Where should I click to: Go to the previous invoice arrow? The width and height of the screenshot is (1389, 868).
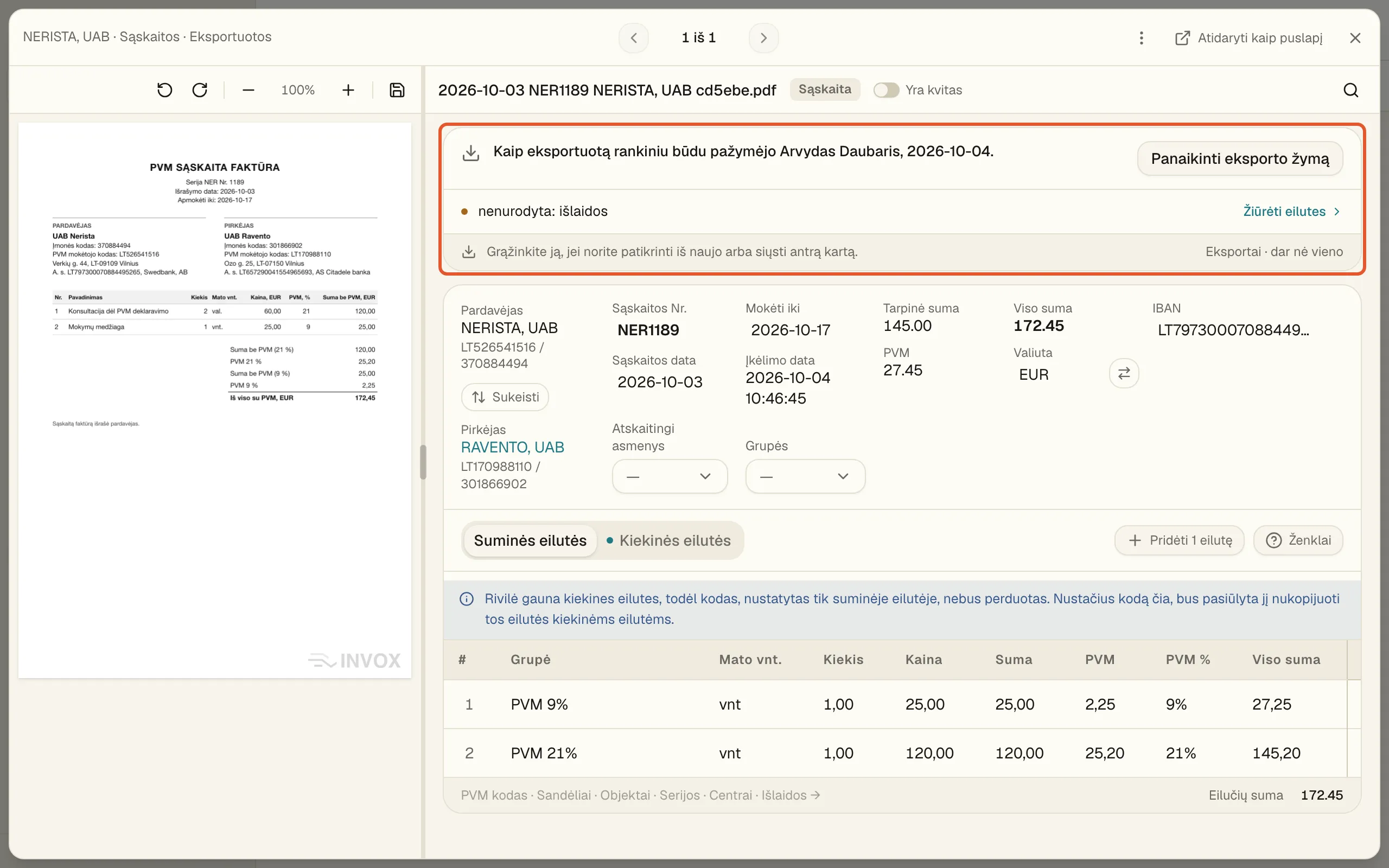point(634,38)
